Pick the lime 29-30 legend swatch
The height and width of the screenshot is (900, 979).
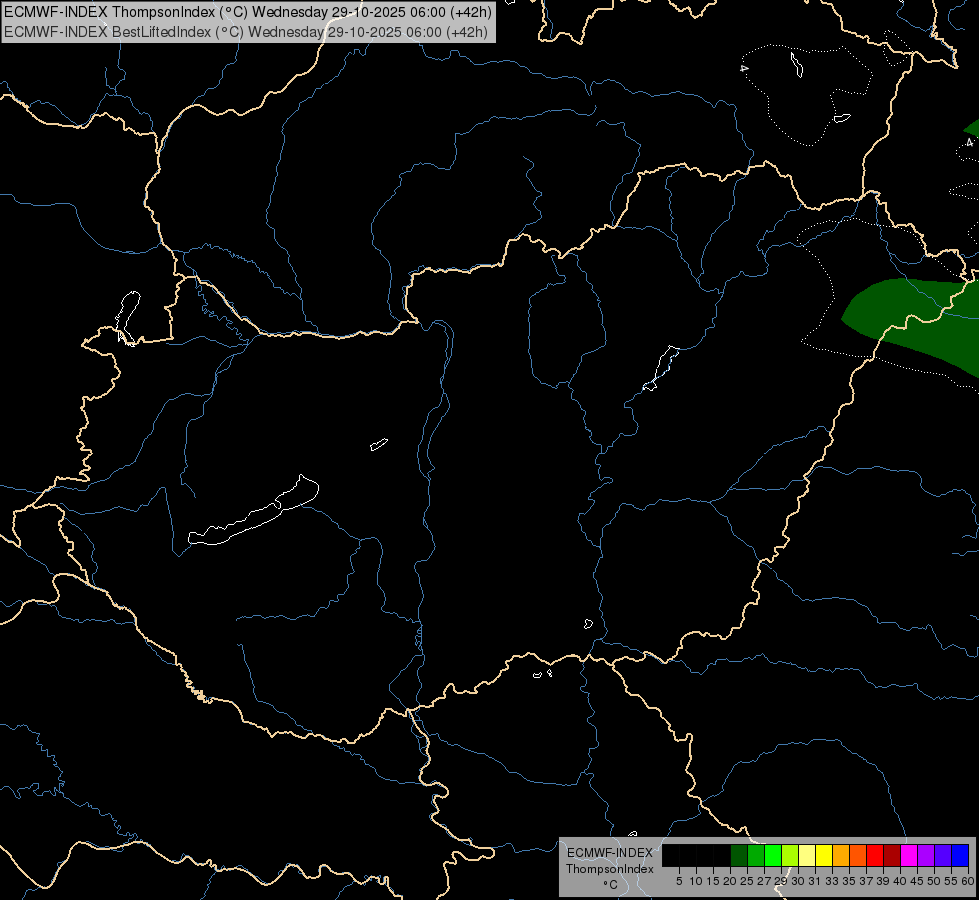790,855
